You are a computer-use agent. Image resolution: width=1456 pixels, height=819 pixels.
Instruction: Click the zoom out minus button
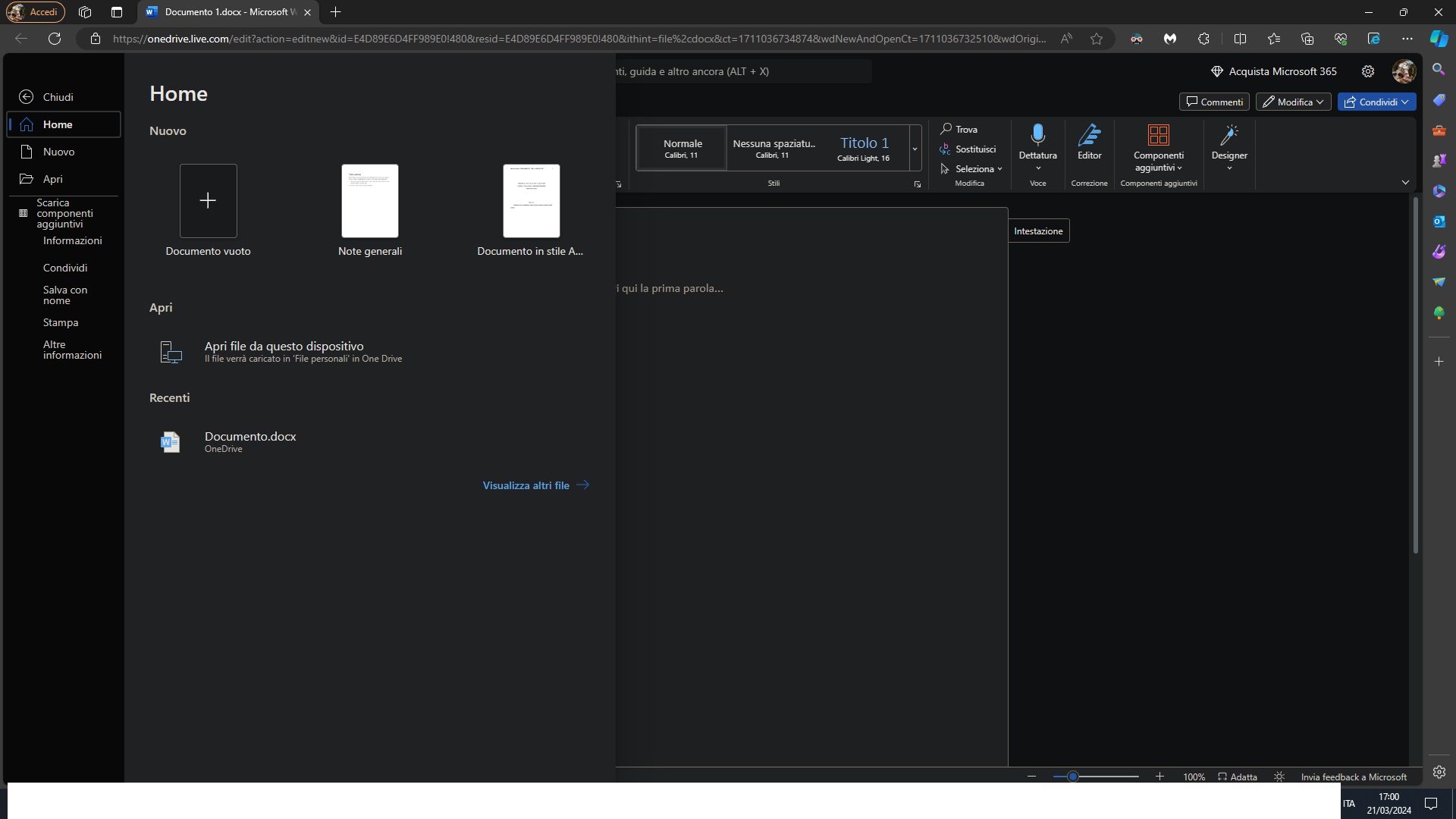coord(1031,777)
